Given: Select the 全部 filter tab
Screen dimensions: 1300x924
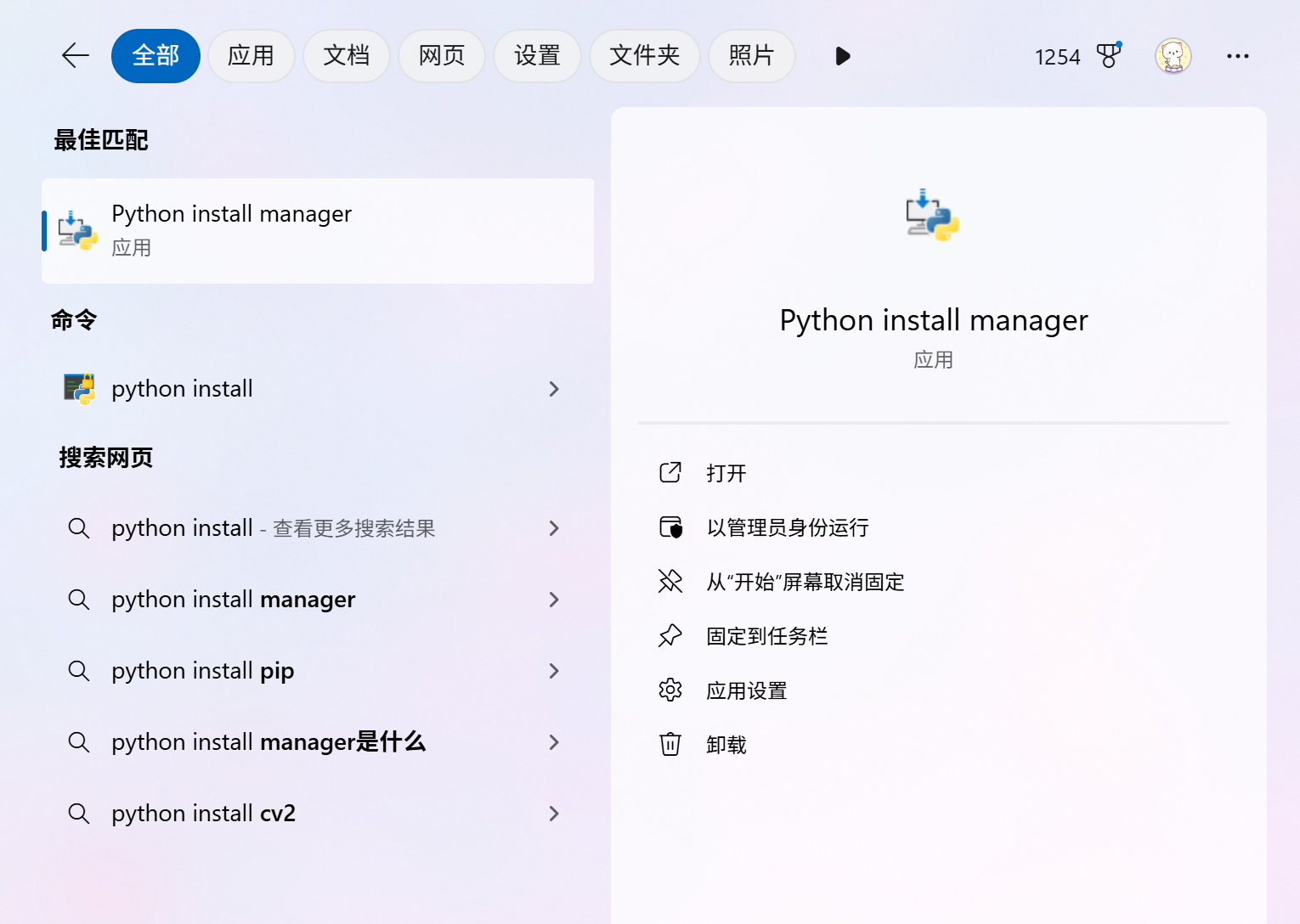Looking at the screenshot, I should click(155, 56).
